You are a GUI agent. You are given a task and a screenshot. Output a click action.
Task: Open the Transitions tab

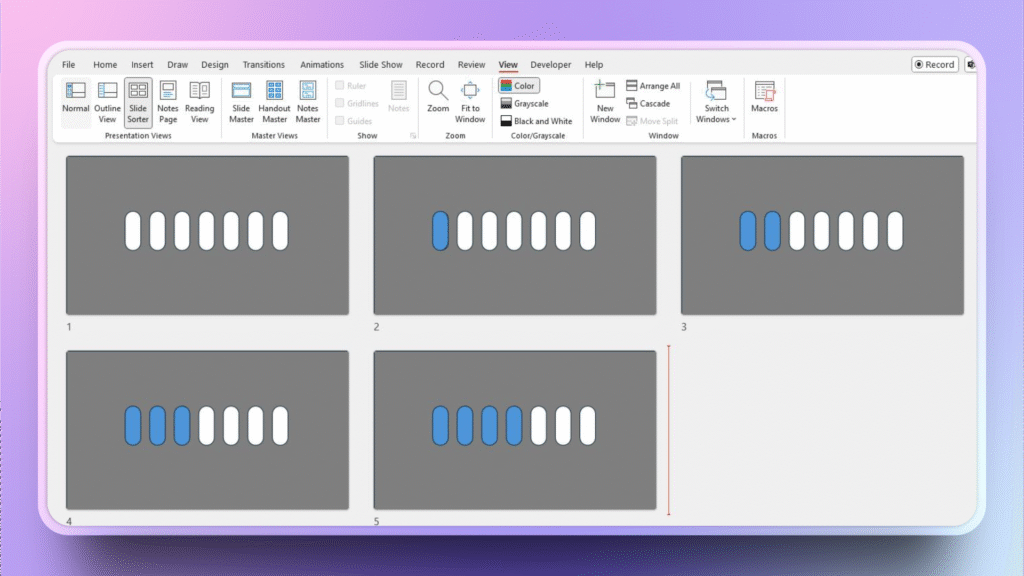(263, 65)
